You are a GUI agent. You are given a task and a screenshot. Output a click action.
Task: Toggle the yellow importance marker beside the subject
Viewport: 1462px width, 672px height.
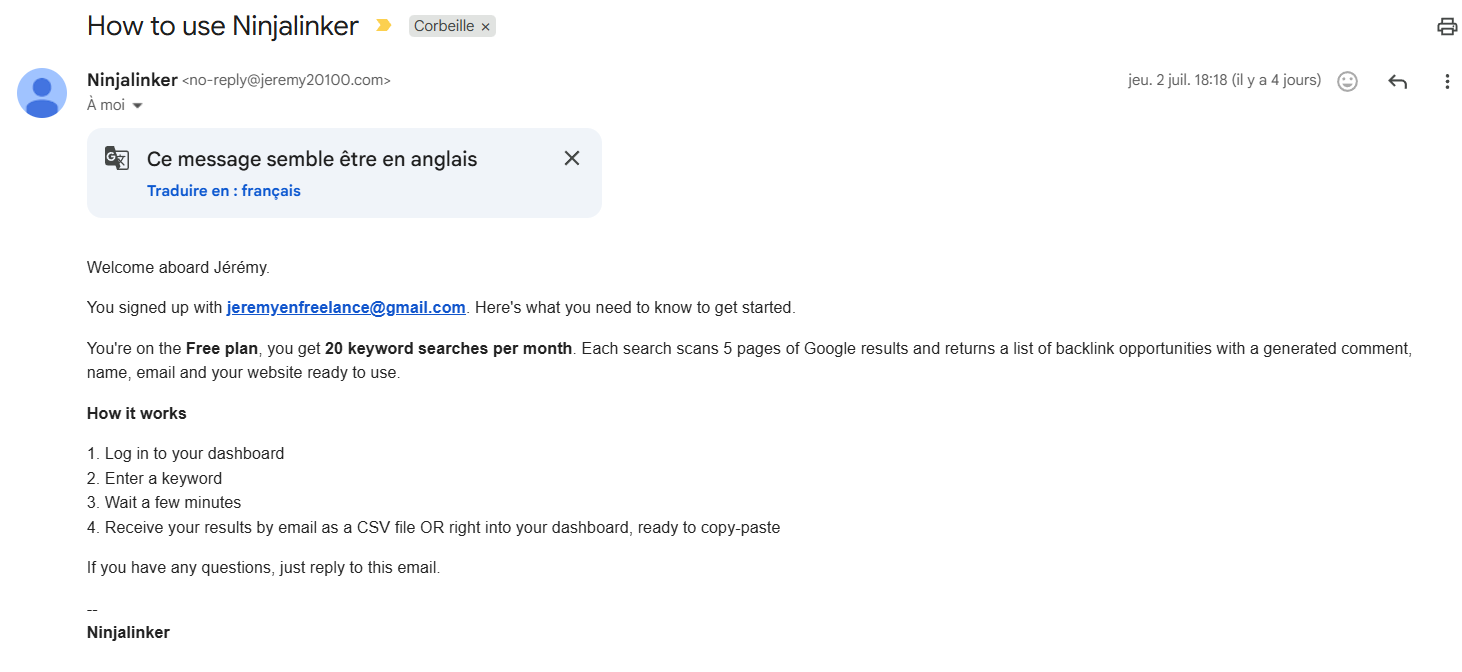(x=383, y=26)
